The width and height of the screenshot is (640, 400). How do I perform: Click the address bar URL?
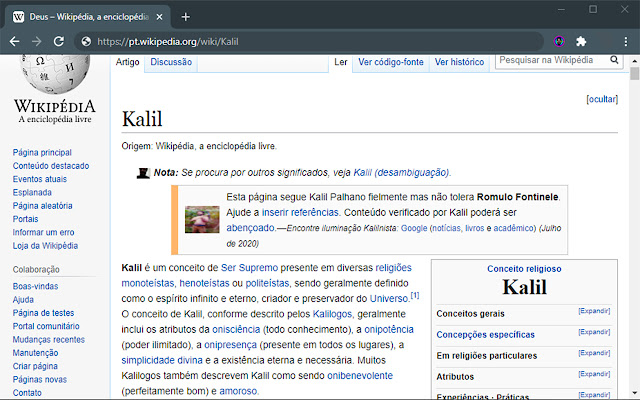(x=168, y=42)
